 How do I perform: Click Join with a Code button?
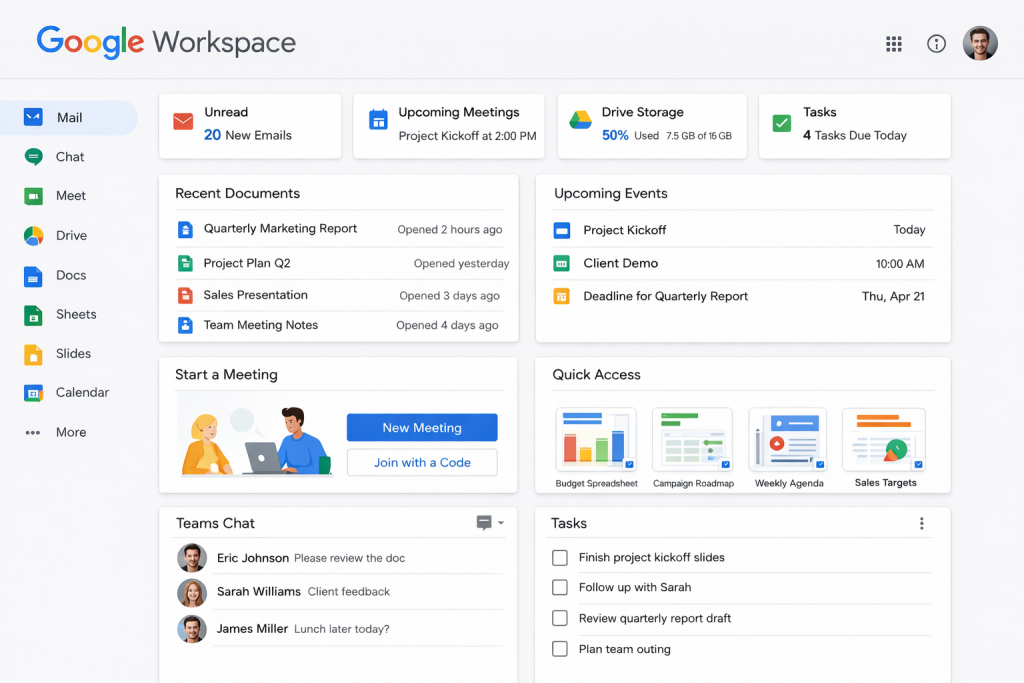(422, 463)
